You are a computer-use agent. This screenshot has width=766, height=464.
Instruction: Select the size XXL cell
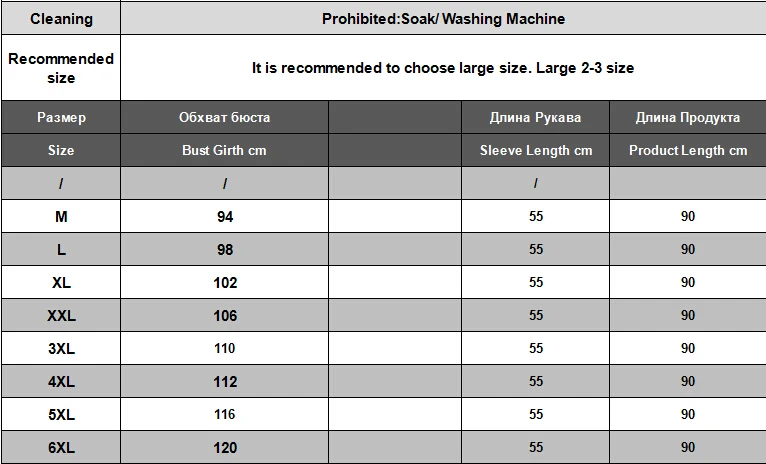click(61, 316)
